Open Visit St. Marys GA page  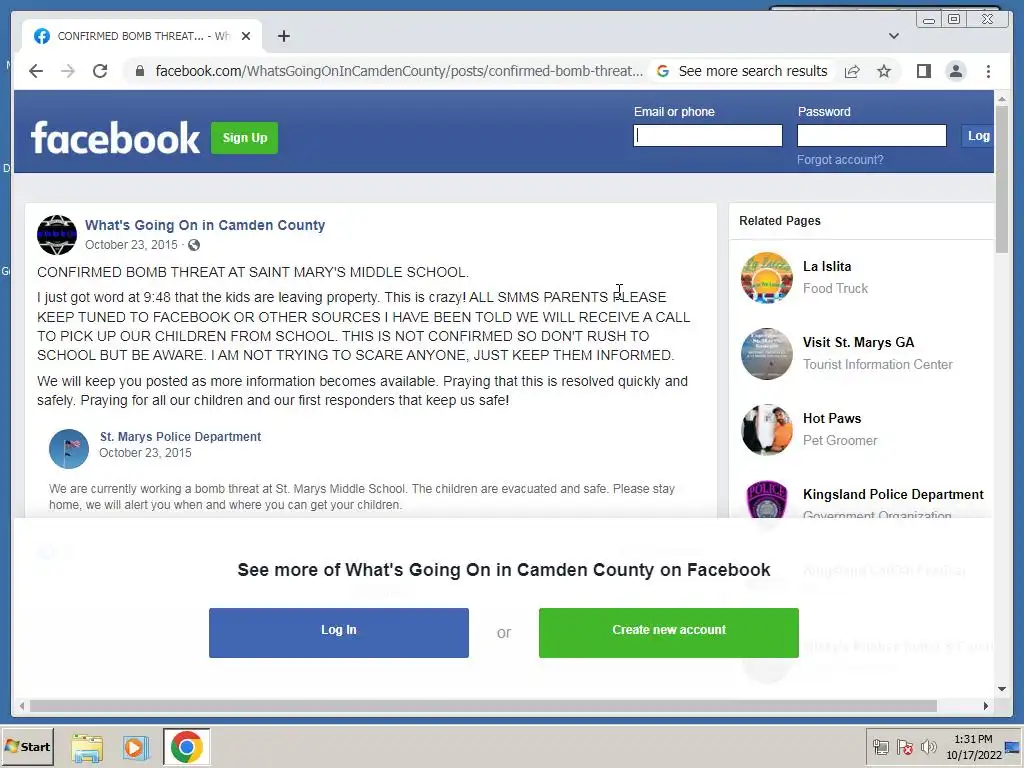click(x=858, y=342)
